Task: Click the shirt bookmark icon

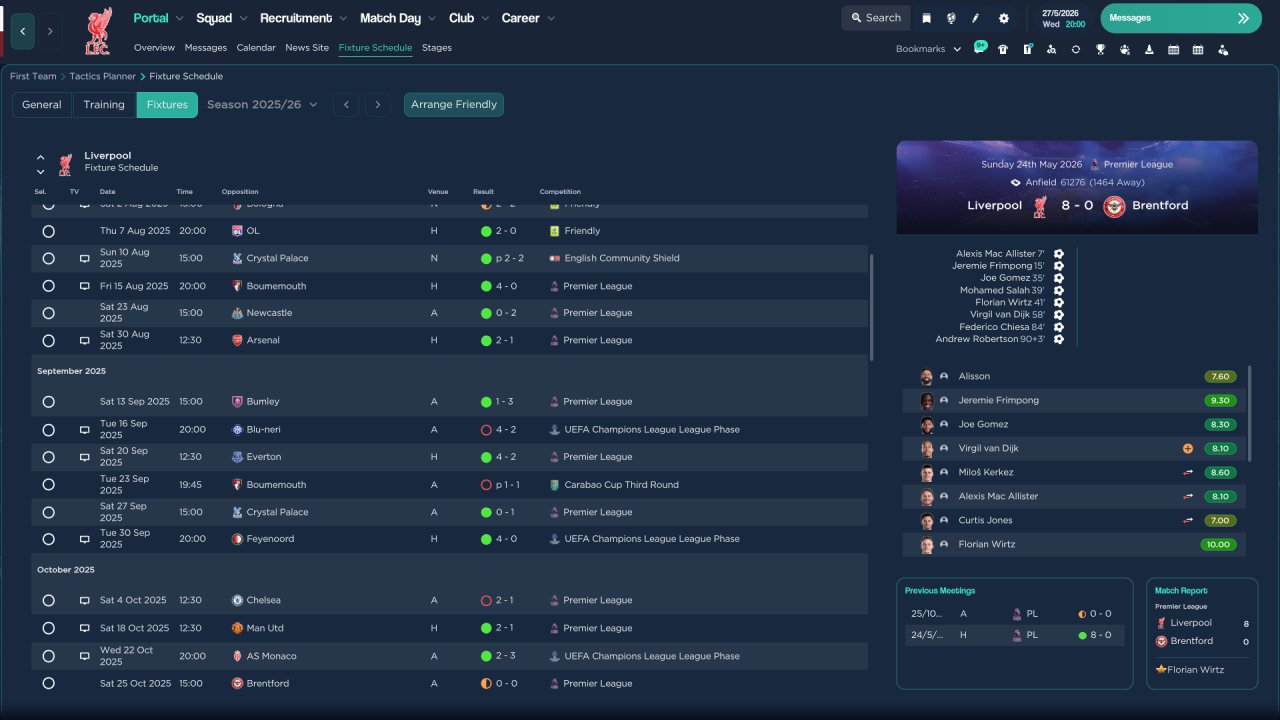Action: coord(1003,49)
